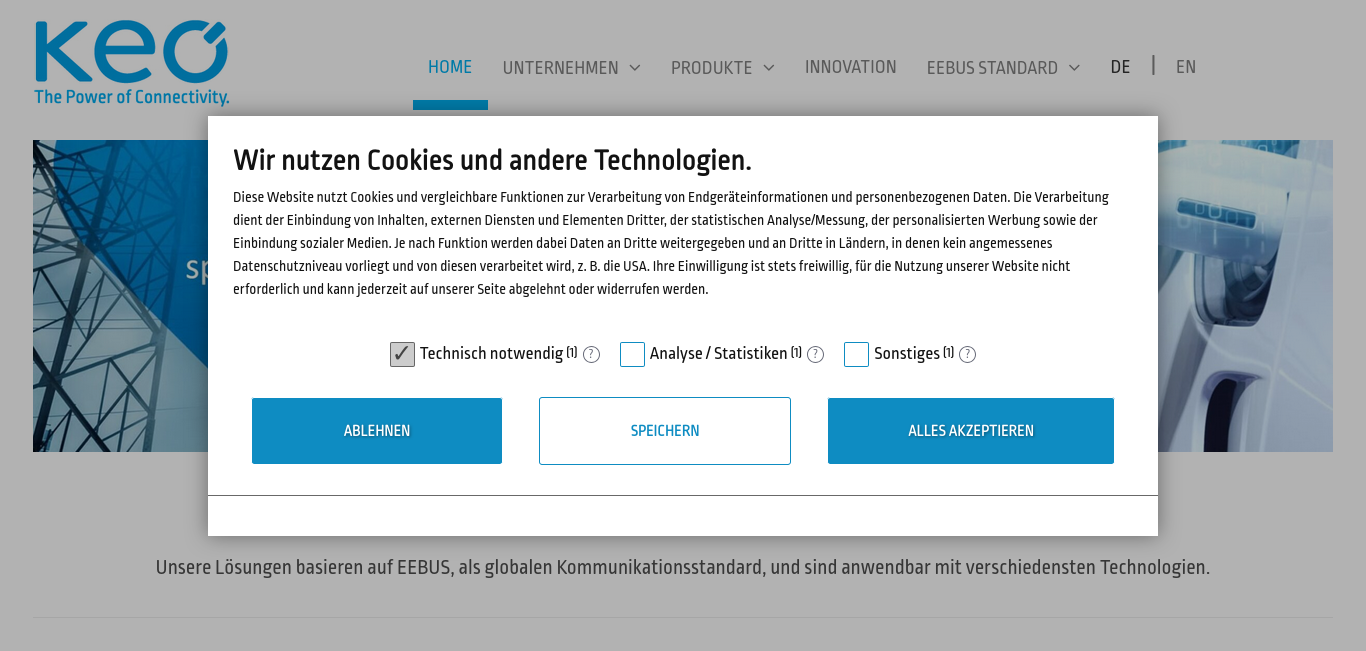Viewport: 1366px width, 651px height.
Task: Toggle the Technisch notwendig checkbox
Action: 402,354
